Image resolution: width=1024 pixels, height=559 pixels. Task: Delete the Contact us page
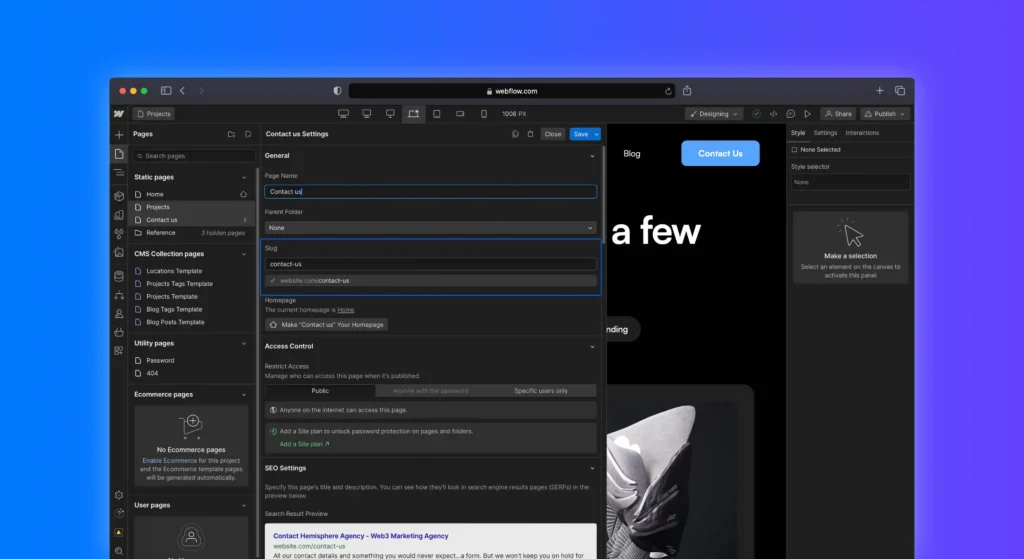(x=530, y=134)
